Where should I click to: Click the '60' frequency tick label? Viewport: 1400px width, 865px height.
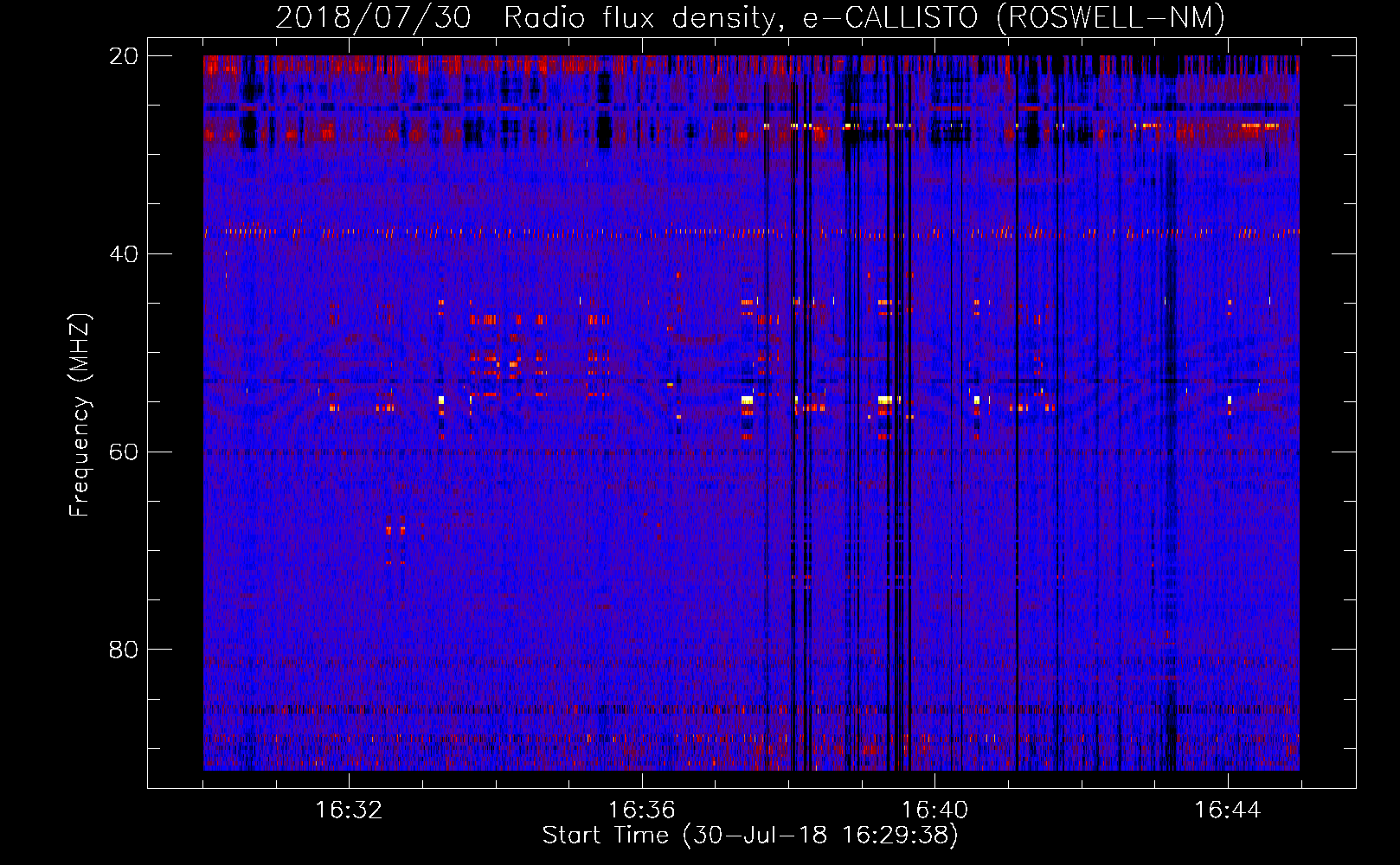[x=124, y=452]
